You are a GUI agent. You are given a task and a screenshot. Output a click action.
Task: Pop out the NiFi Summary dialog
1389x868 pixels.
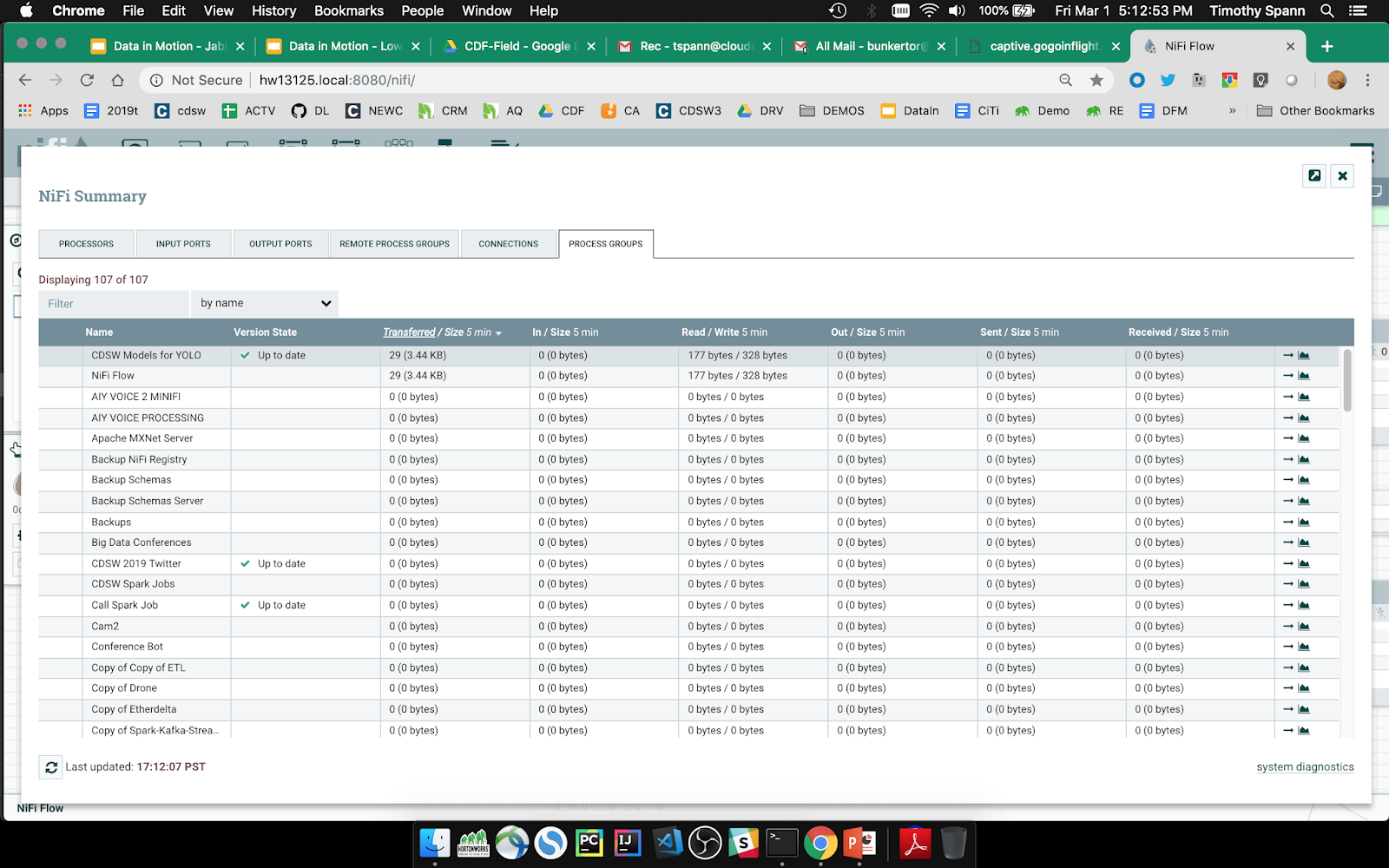[1314, 175]
